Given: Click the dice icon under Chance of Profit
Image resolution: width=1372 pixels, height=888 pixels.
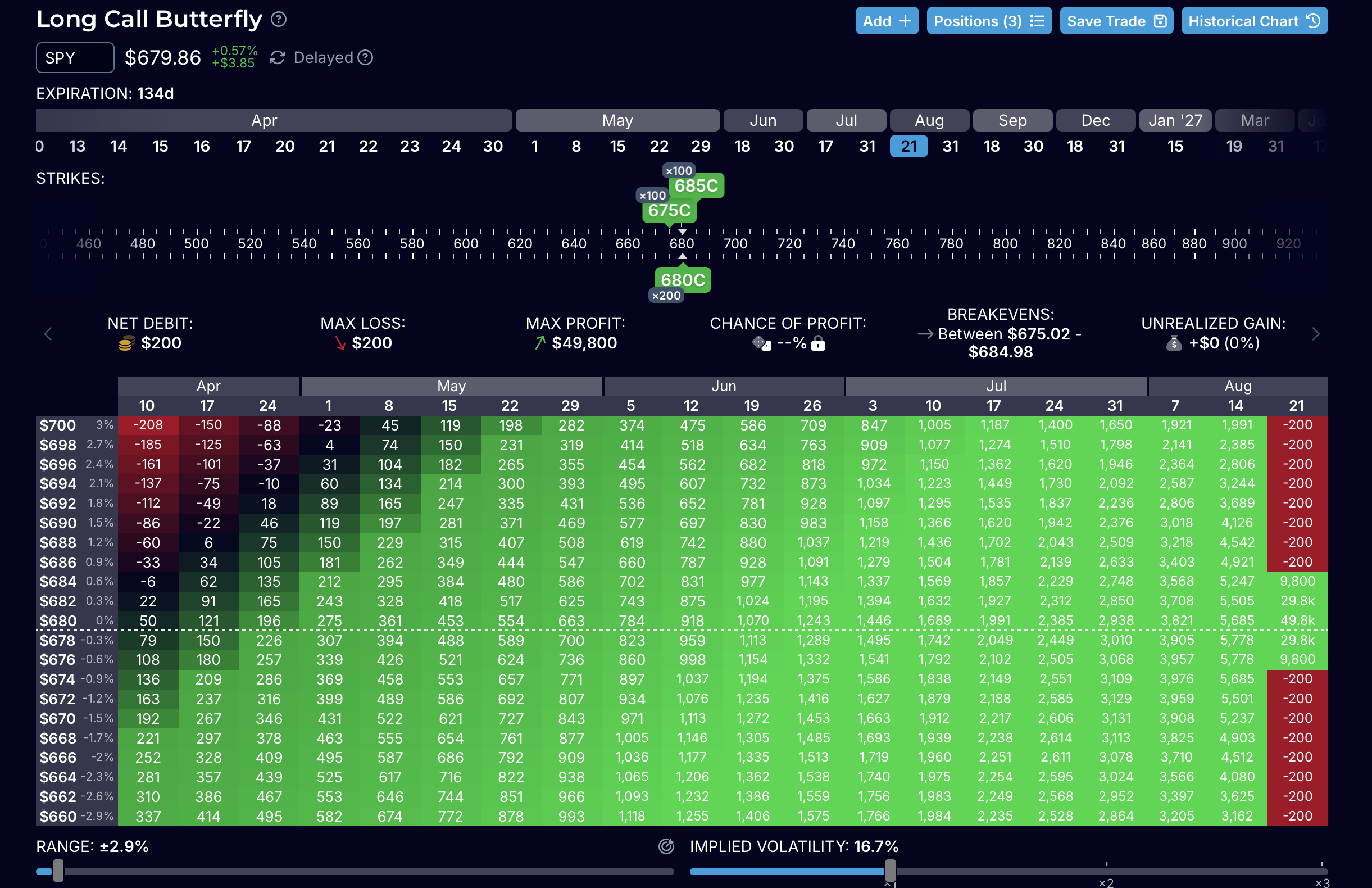Looking at the screenshot, I should (761, 343).
